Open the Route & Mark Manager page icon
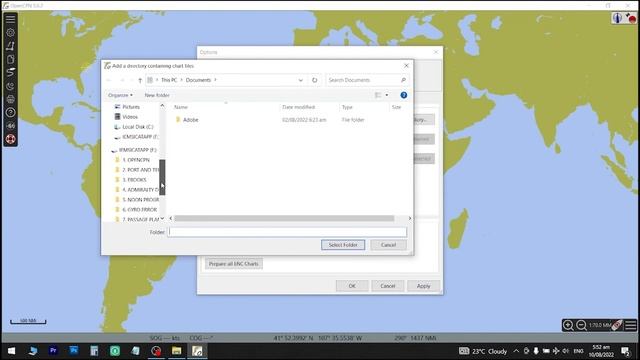Image resolution: width=640 pixels, height=360 pixels. [x=10, y=59]
